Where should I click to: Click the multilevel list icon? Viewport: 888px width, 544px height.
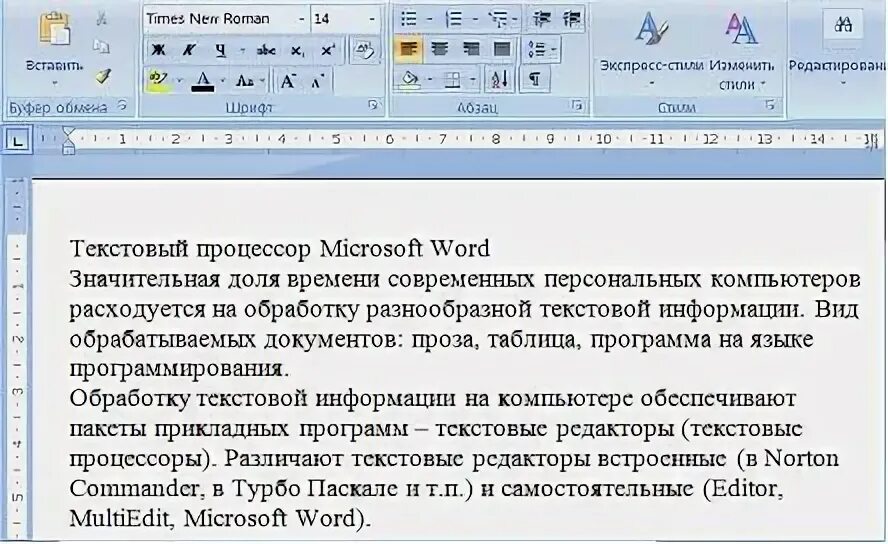(498, 20)
